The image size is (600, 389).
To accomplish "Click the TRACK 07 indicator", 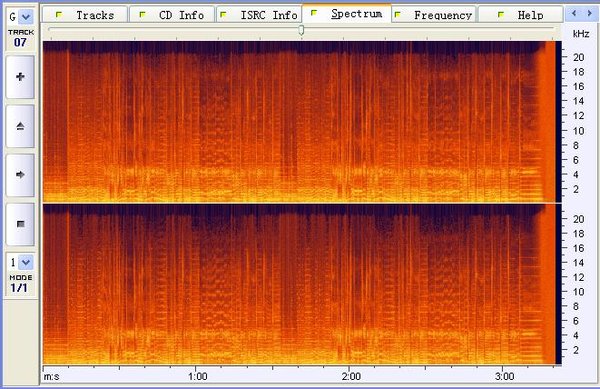I will click(21, 38).
